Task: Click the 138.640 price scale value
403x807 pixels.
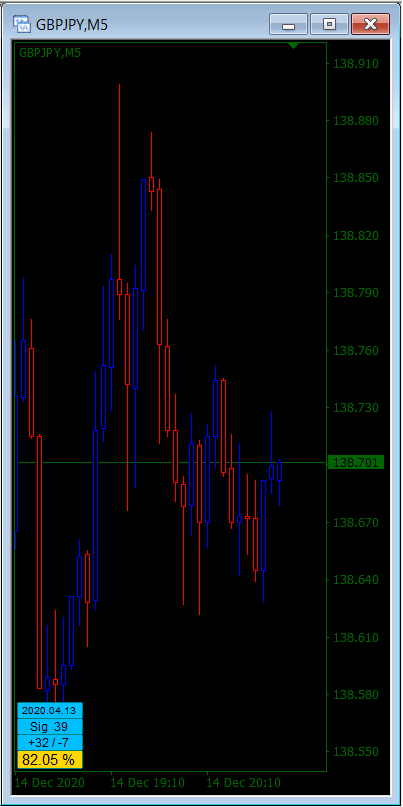Action: click(x=356, y=580)
